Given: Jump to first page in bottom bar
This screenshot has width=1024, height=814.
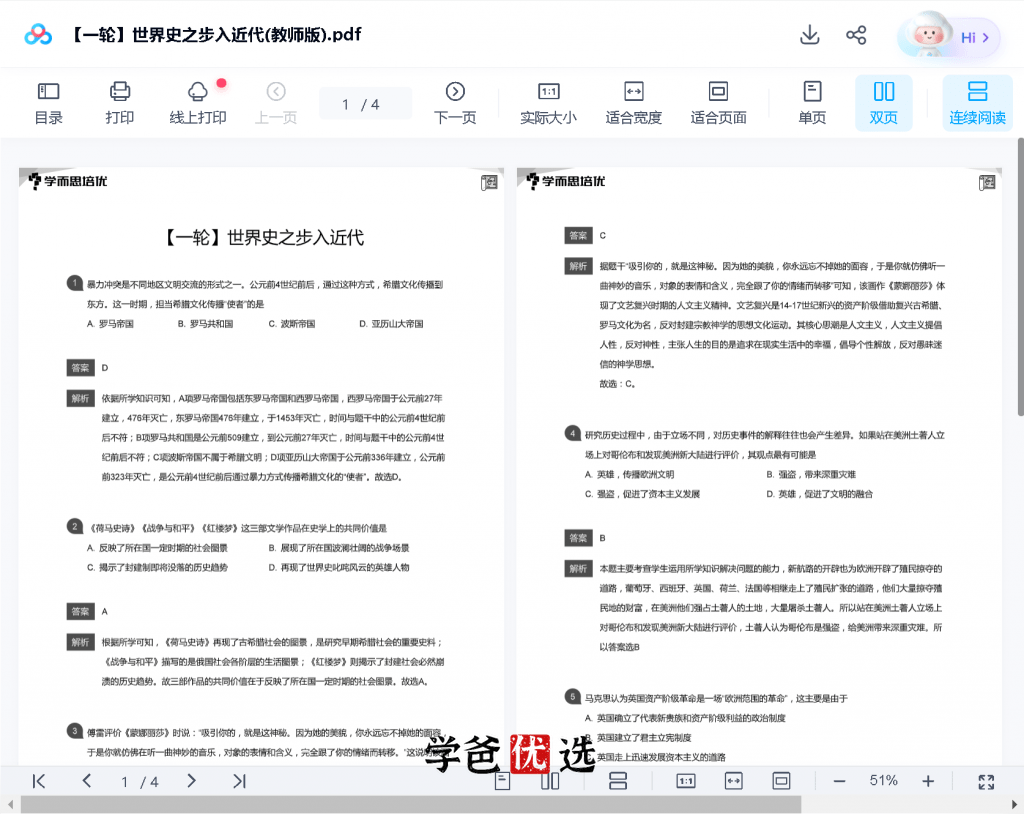Looking at the screenshot, I should click(x=39, y=781).
